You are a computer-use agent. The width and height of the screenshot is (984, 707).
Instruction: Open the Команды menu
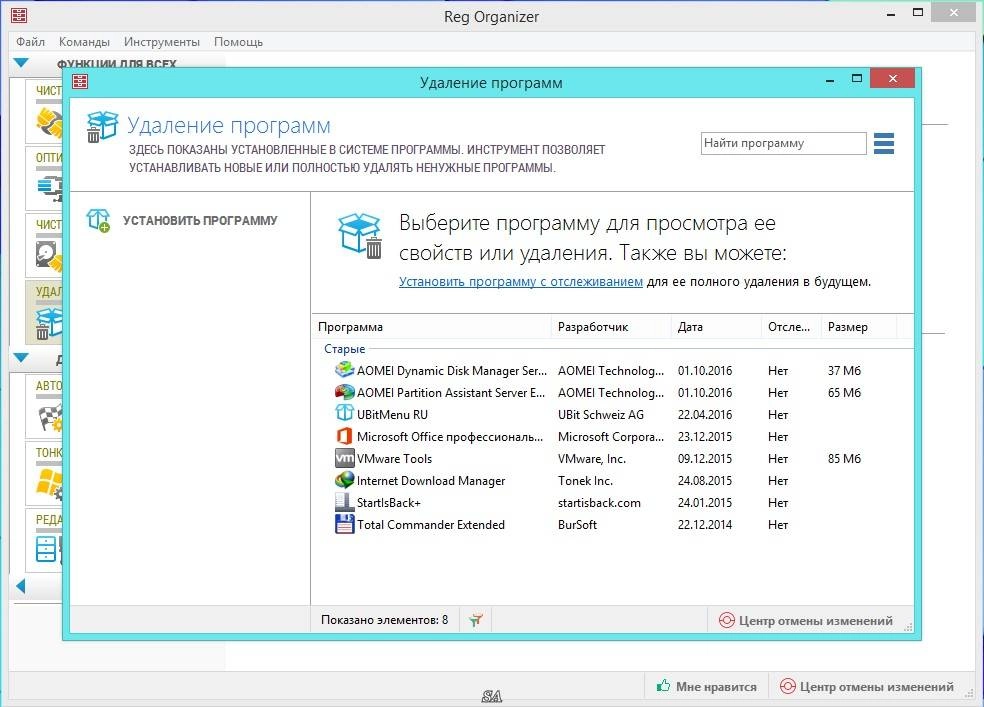tap(84, 41)
